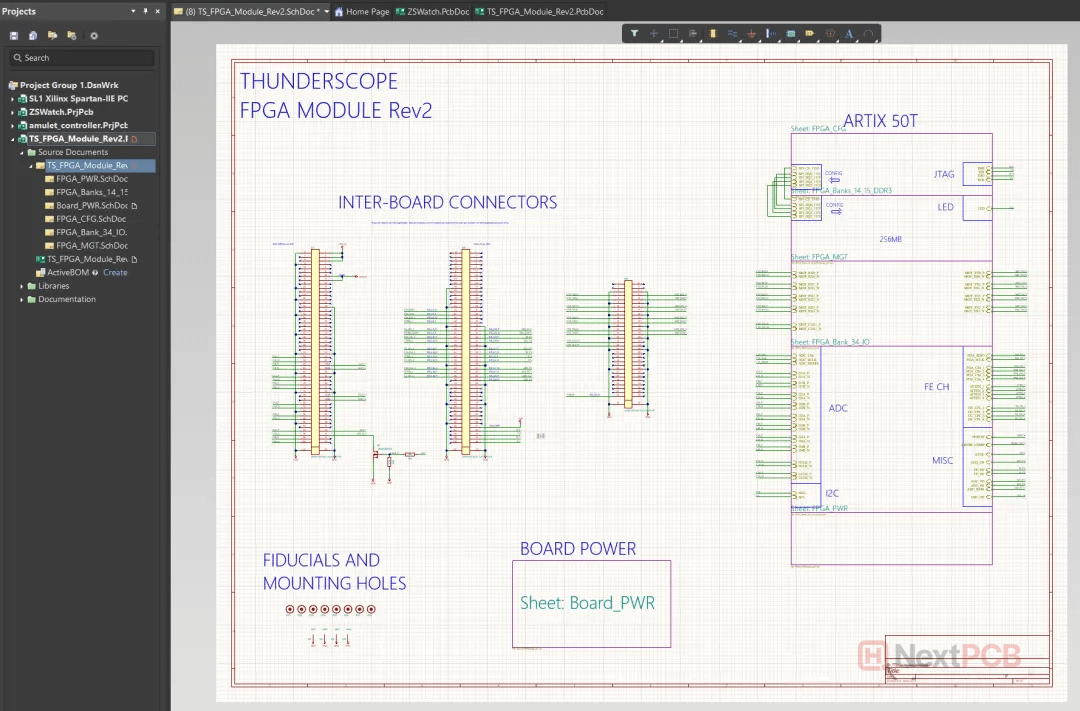Switch to the ZSWatch.PcbDoc tab

tap(433, 11)
